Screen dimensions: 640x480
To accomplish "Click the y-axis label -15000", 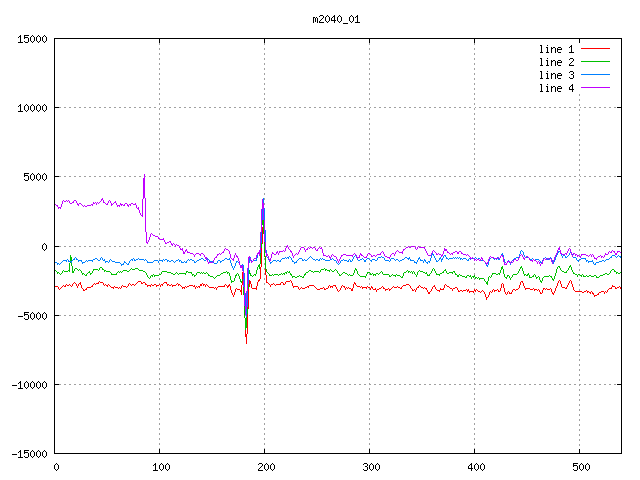I will [x=29, y=453].
